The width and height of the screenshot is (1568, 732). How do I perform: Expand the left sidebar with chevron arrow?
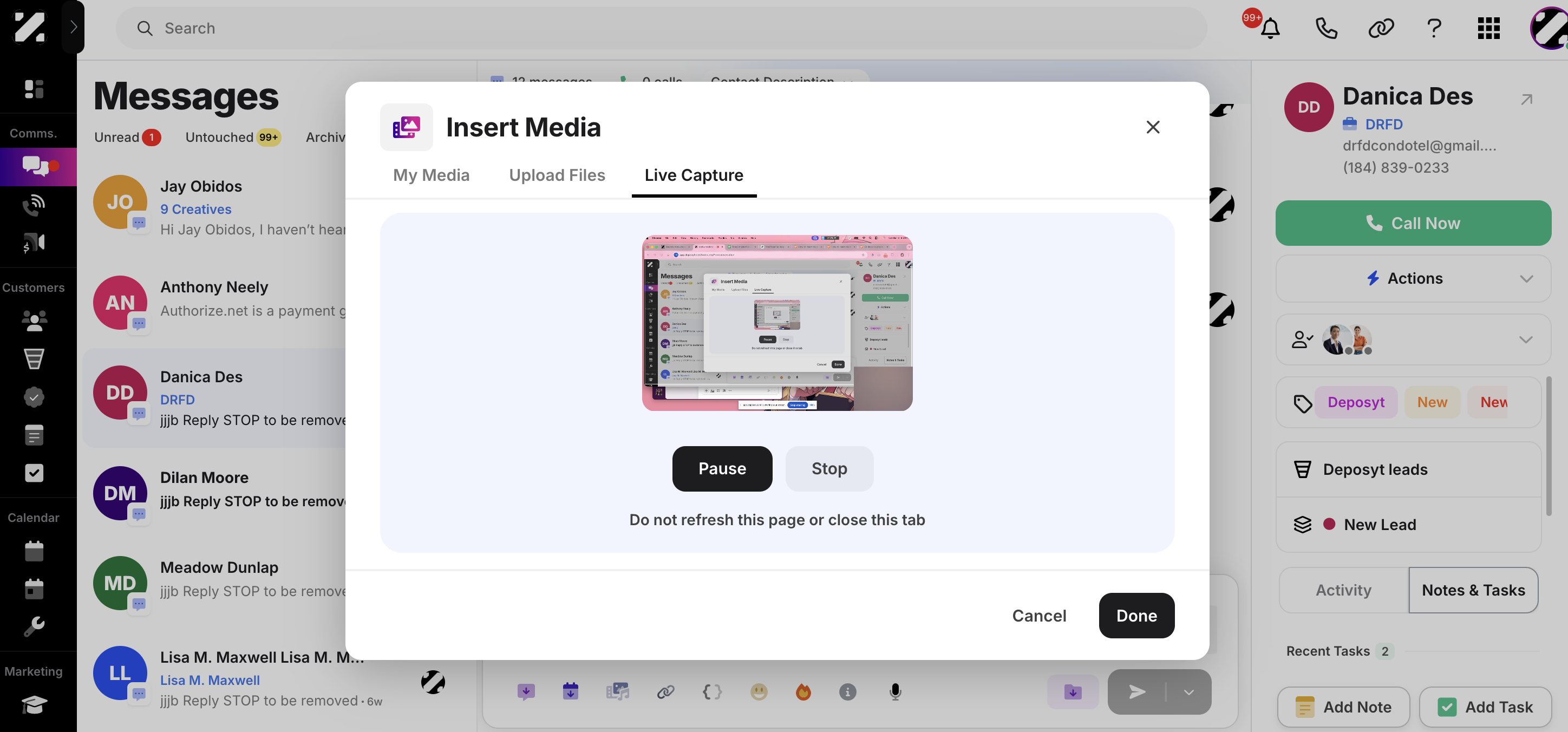73,27
